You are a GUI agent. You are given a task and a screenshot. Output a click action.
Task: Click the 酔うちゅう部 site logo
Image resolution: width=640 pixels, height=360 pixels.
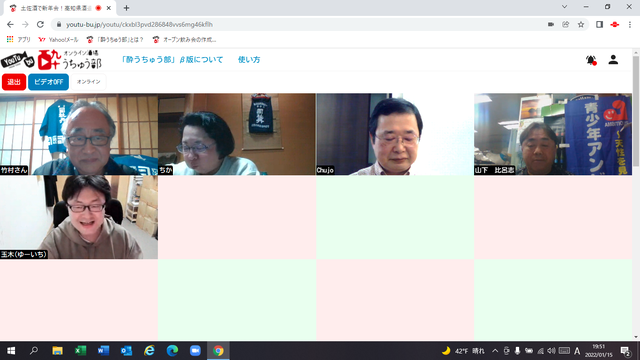[x=69, y=60]
